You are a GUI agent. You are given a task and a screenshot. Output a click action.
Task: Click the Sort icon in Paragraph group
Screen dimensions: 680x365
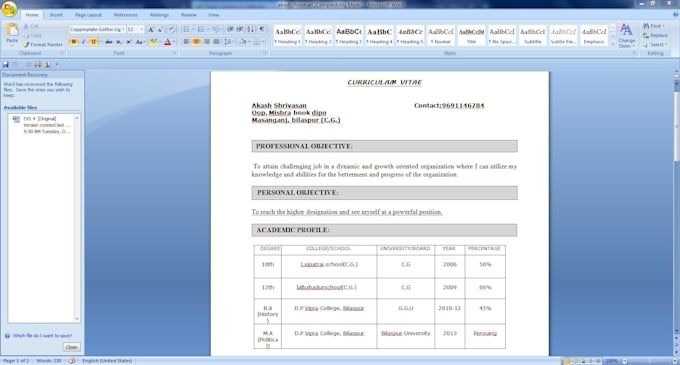[x=251, y=29]
